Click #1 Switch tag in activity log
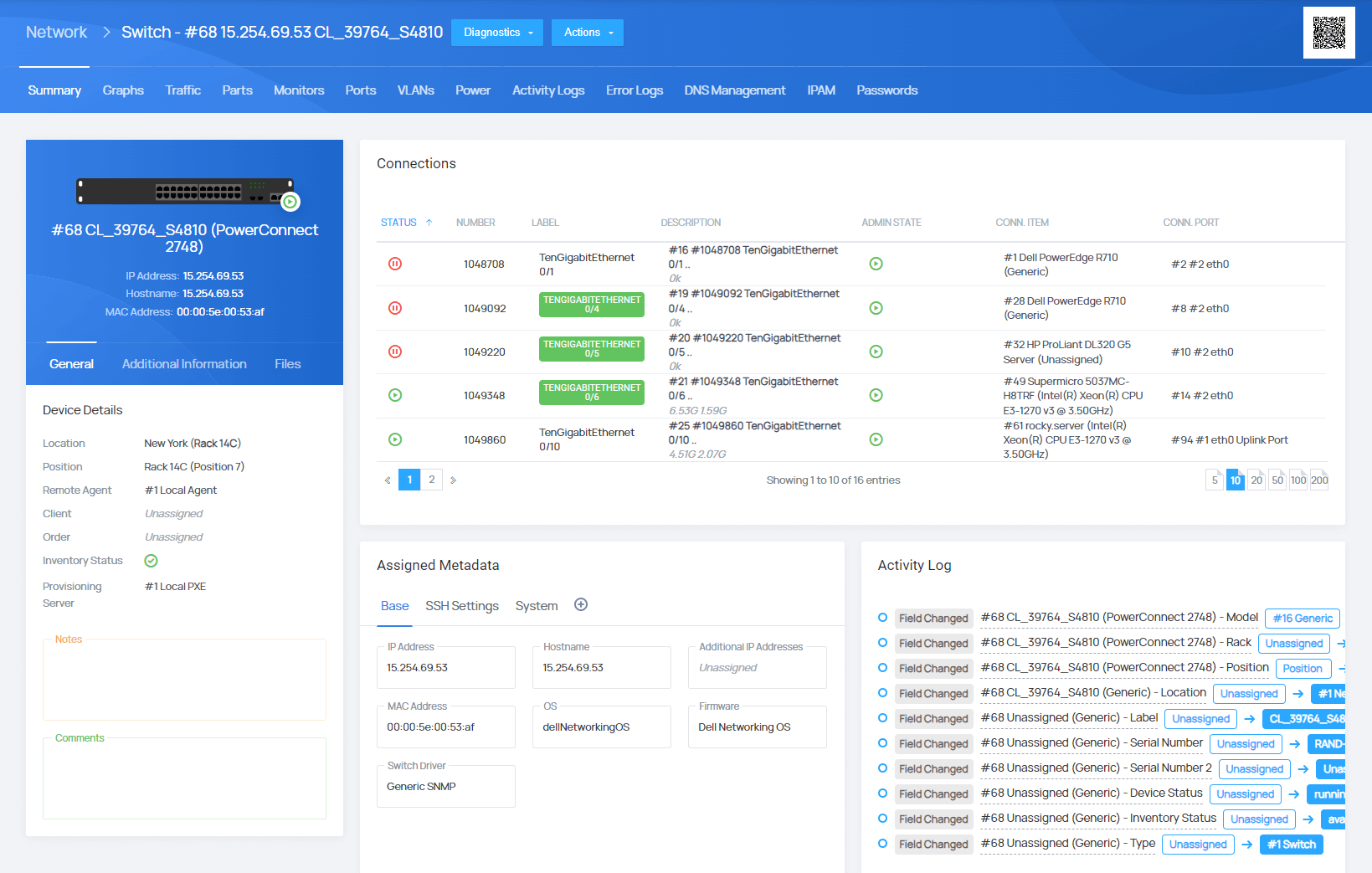 tap(1292, 845)
